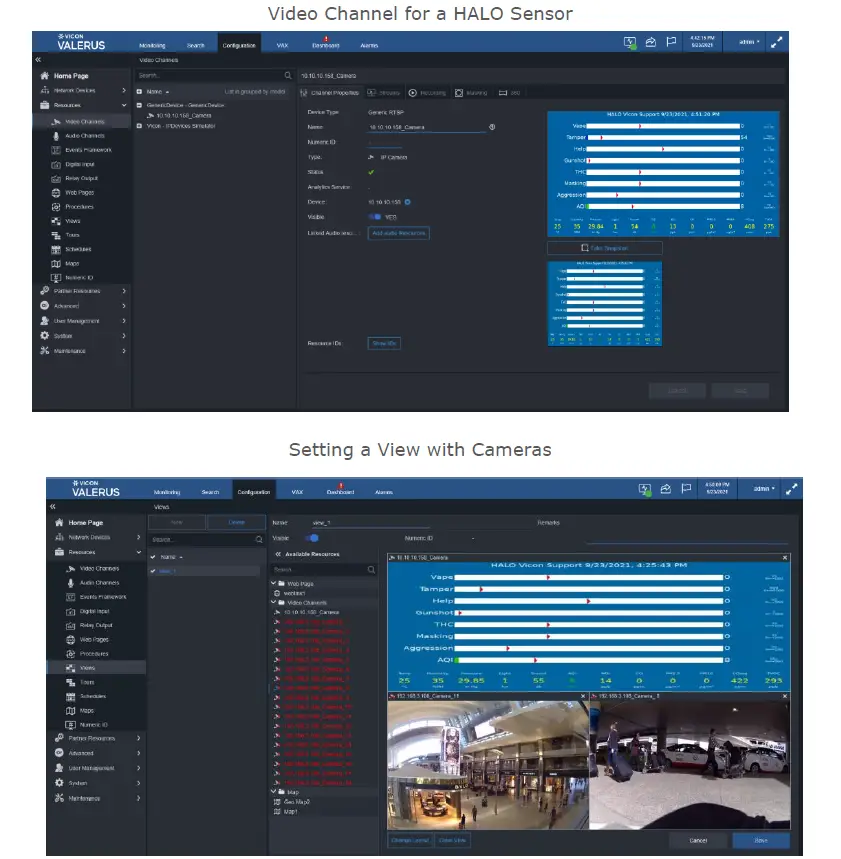Collapse Map folder in Available Resources

(x=273, y=791)
